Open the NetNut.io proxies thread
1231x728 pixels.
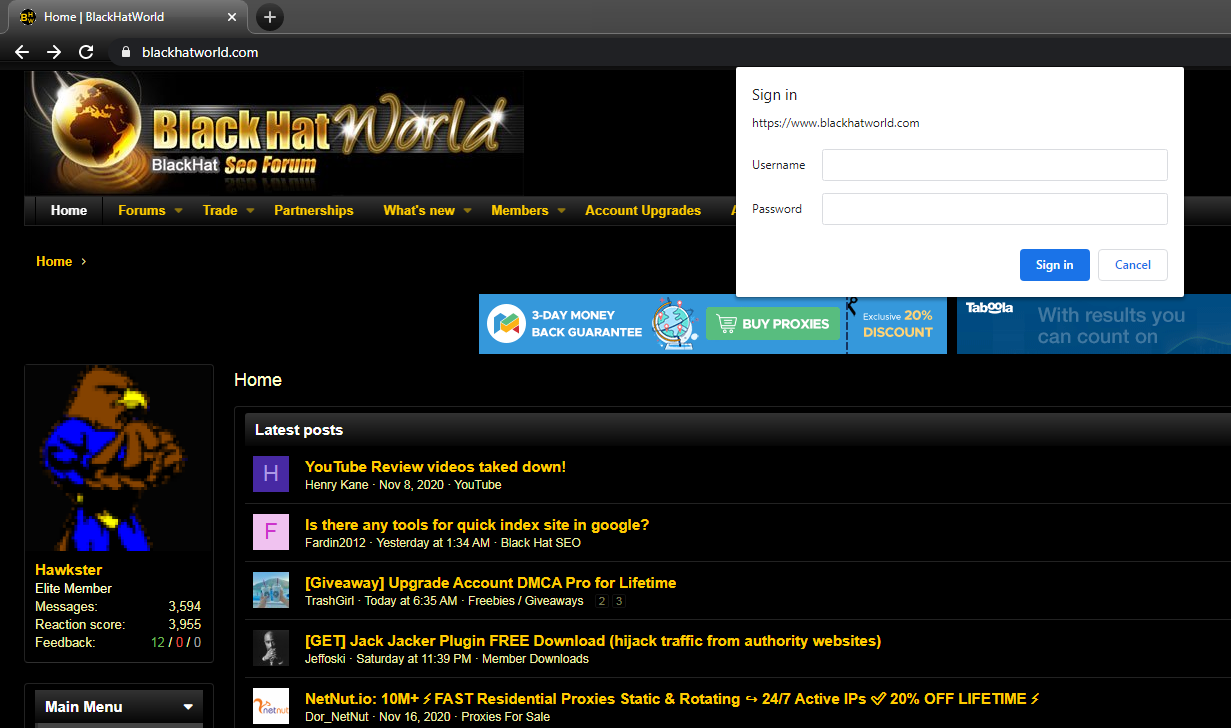(x=673, y=699)
